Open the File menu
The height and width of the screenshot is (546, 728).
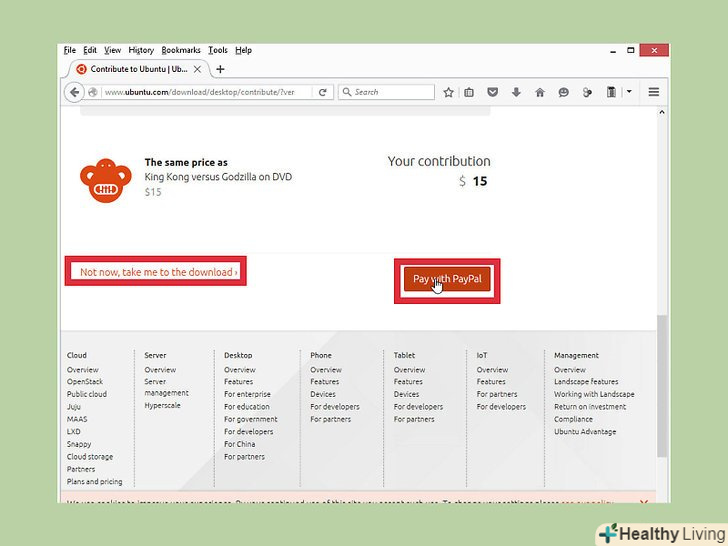(70, 50)
